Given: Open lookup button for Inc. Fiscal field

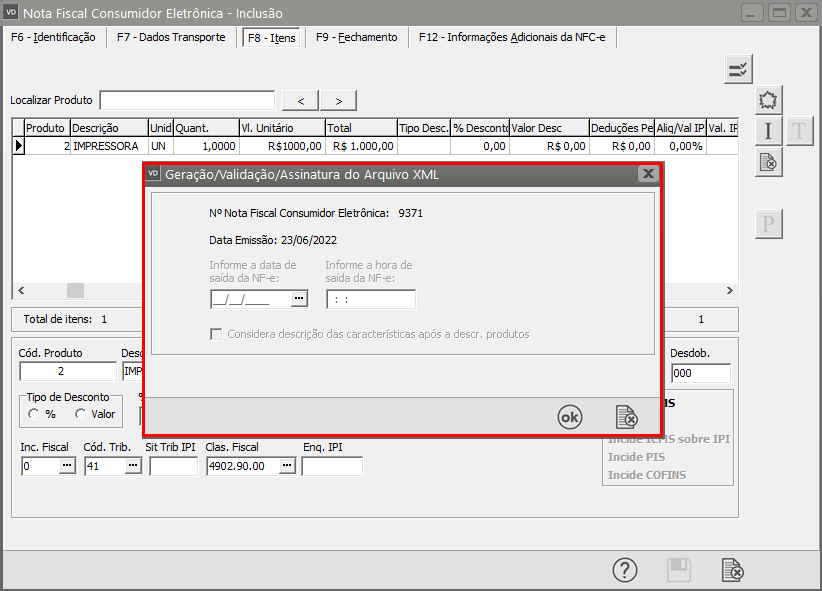Looking at the screenshot, I should click(x=67, y=466).
